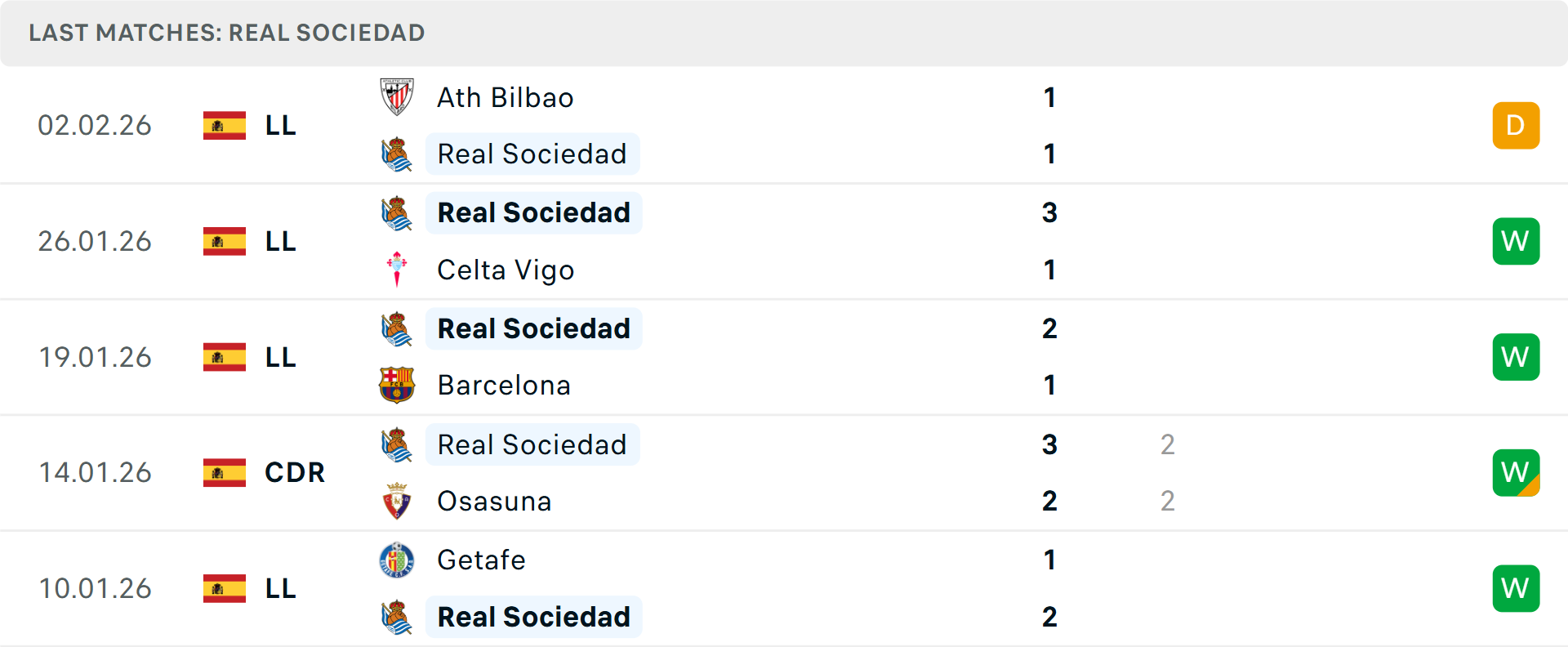Click the 19.01.26 match date
1568x647 pixels.
95,357
